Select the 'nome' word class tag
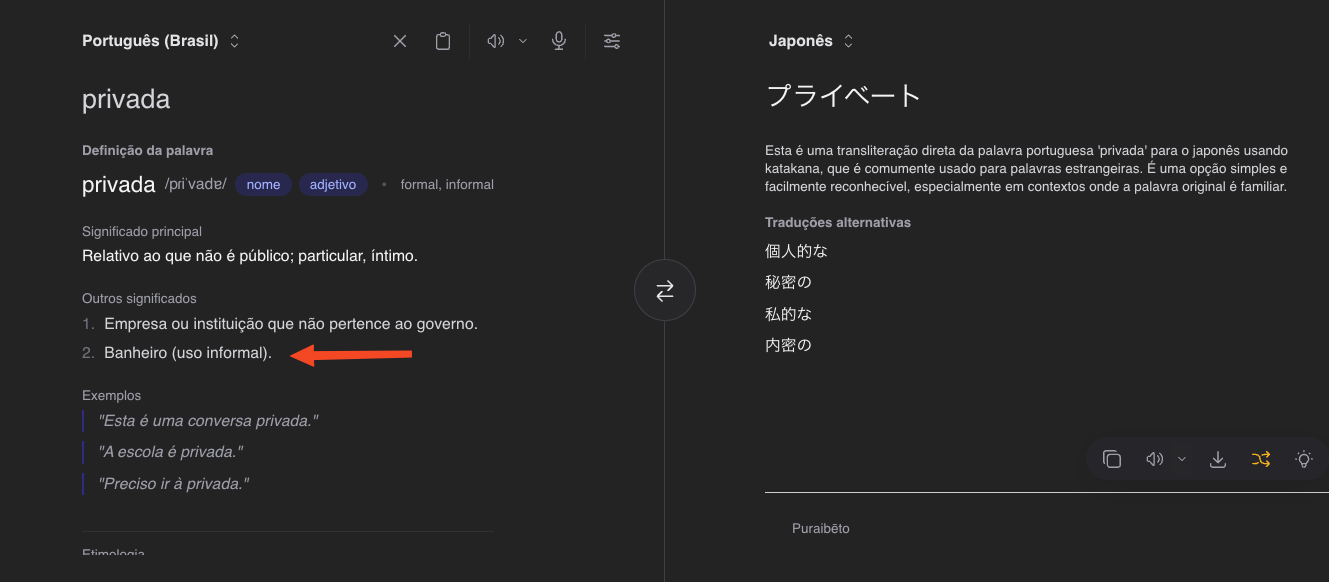 coord(263,184)
